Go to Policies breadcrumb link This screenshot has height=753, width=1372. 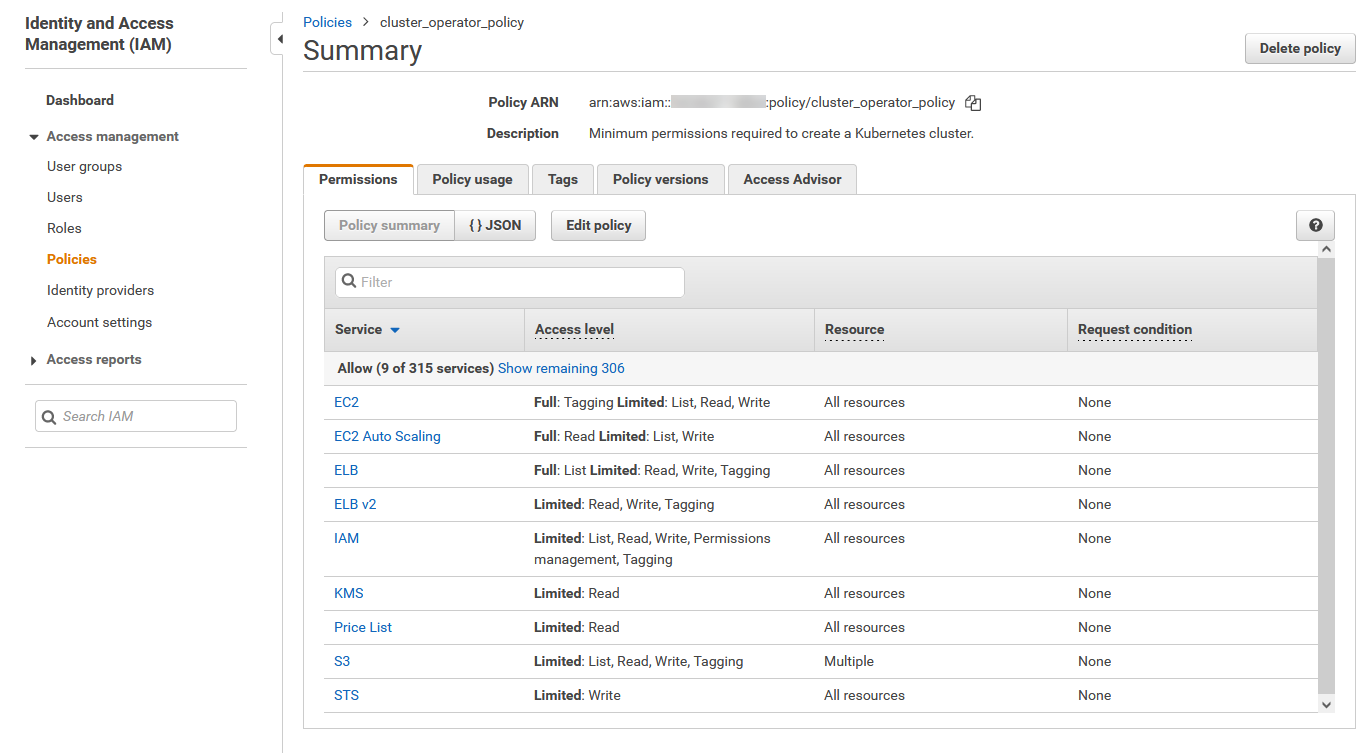[x=327, y=22]
